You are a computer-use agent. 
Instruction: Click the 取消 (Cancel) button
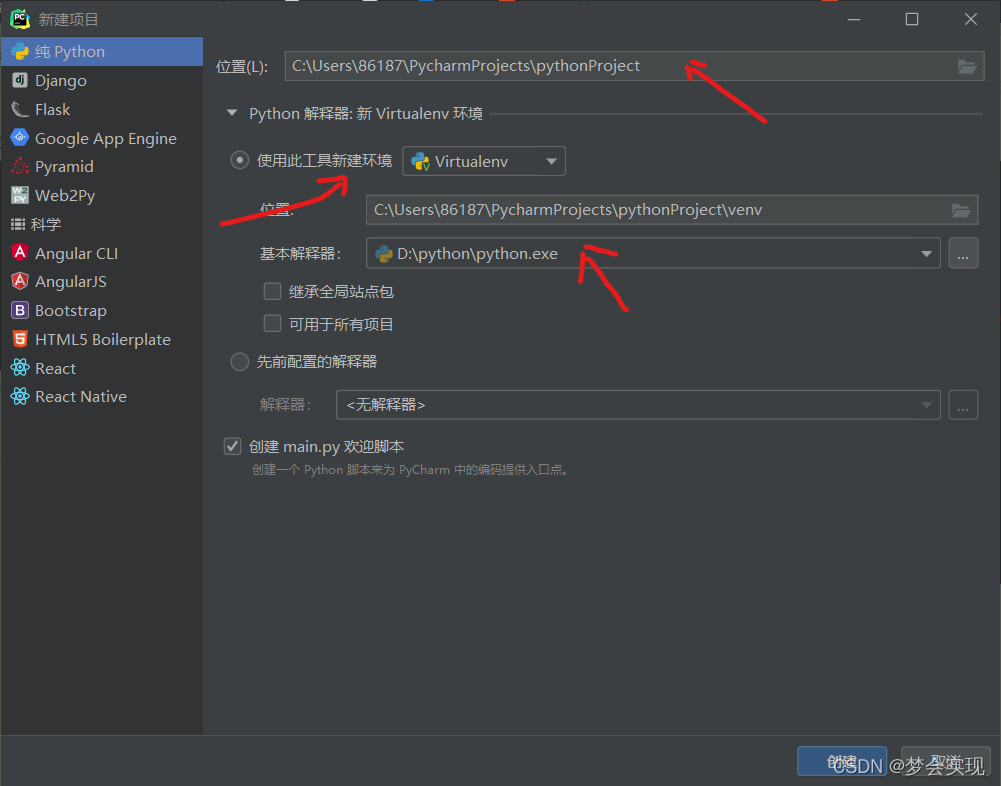click(945, 762)
